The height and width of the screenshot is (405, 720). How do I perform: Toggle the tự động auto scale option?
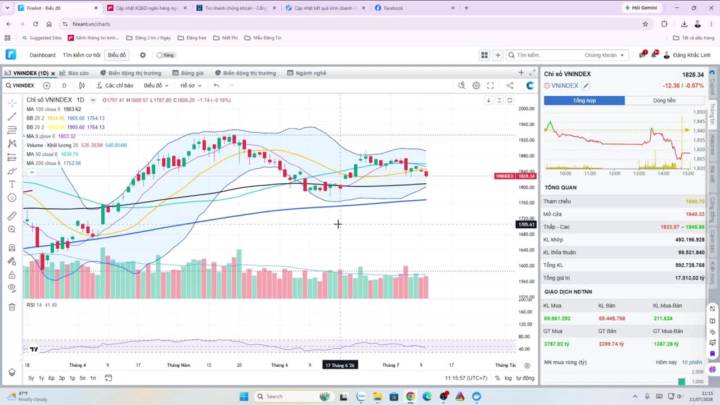[x=525, y=378]
